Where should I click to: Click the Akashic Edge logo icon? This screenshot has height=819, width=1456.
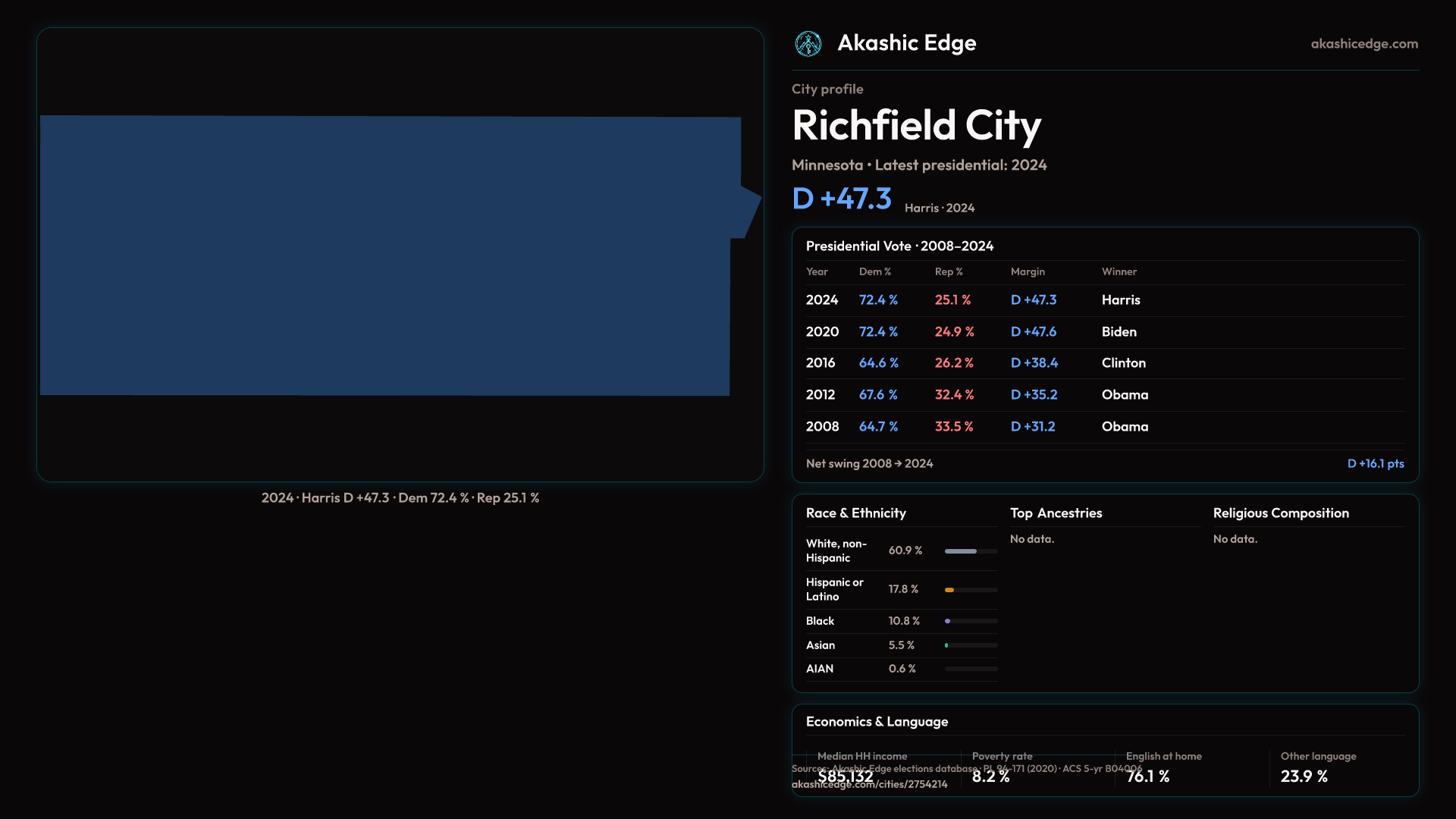(808, 44)
